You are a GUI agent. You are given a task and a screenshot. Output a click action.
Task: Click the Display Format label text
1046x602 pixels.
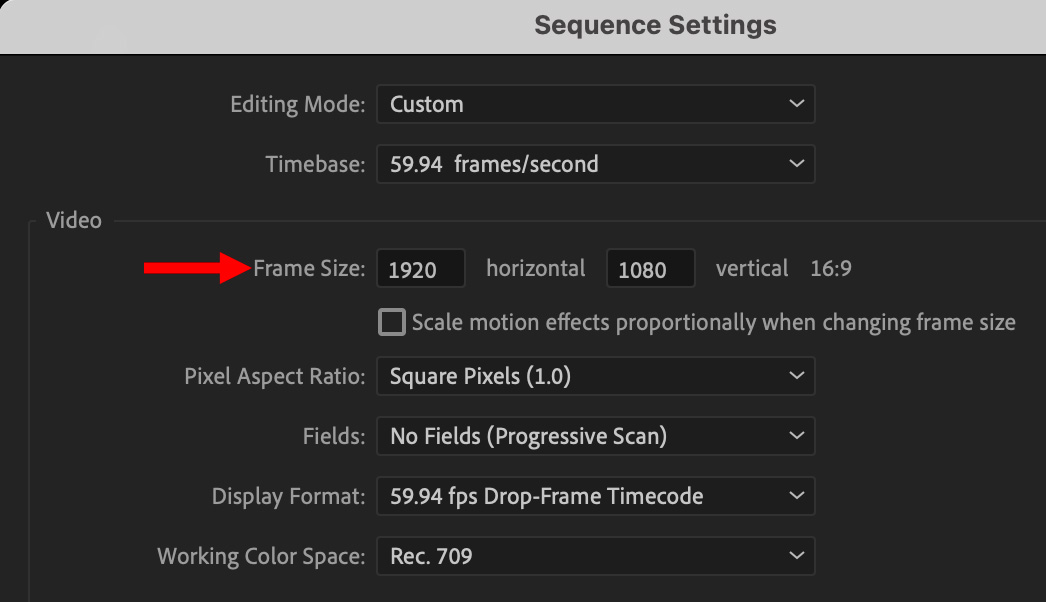[288, 496]
